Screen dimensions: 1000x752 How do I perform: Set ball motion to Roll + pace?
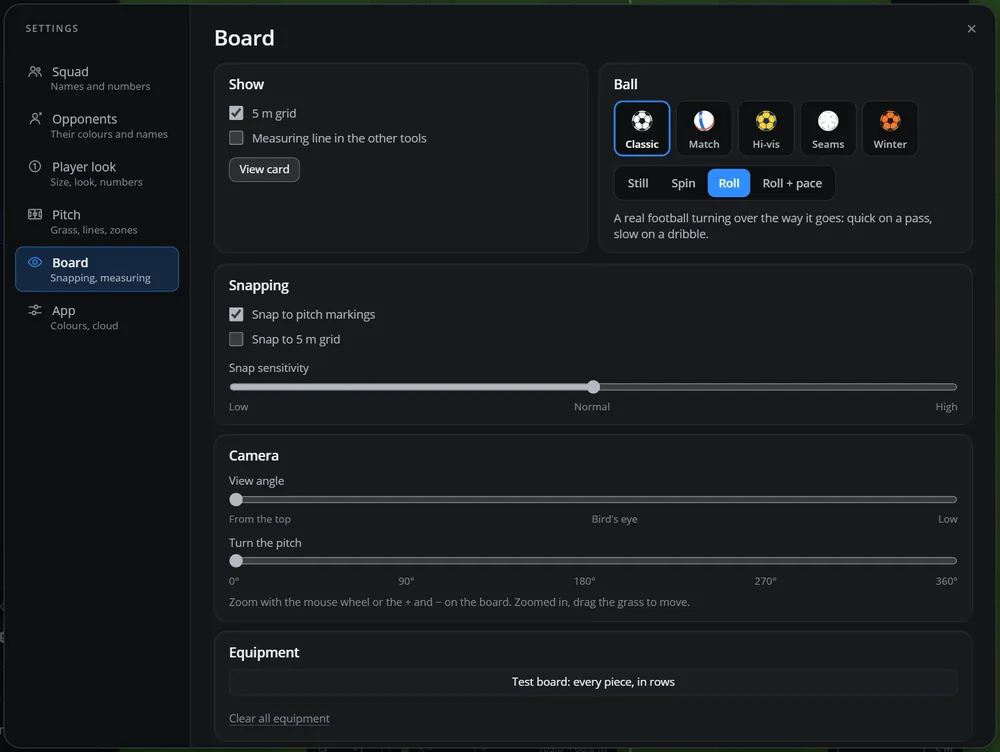pyautogui.click(x=792, y=183)
